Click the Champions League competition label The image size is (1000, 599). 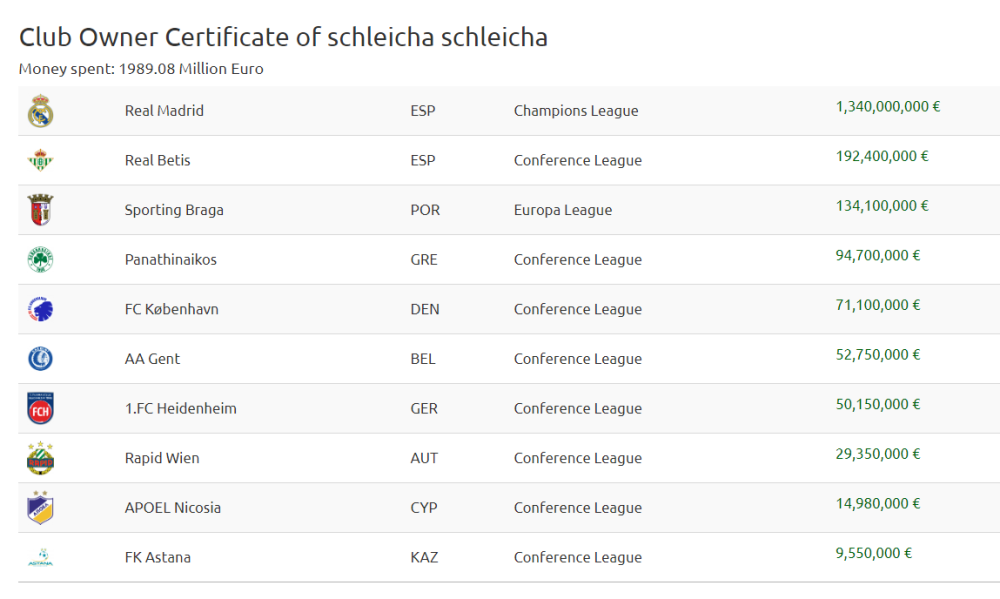coord(576,111)
